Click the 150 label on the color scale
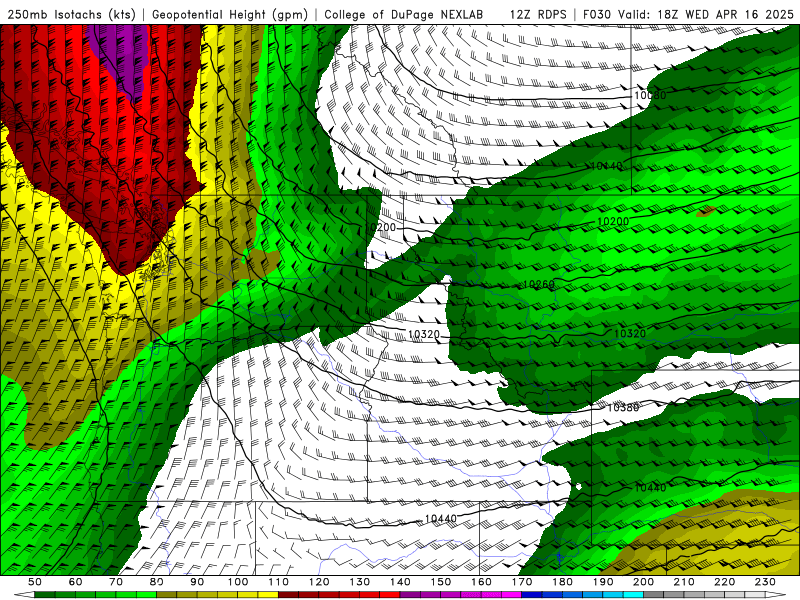Screen dimensions: 800x600 [441, 582]
